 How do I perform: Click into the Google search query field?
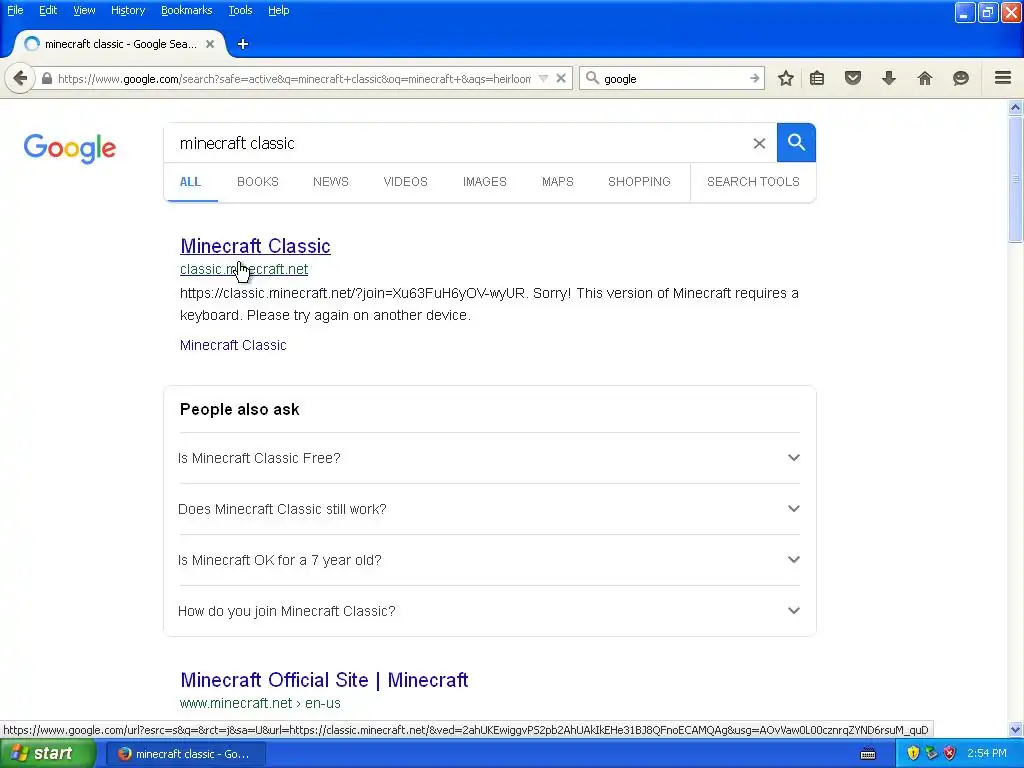457,143
